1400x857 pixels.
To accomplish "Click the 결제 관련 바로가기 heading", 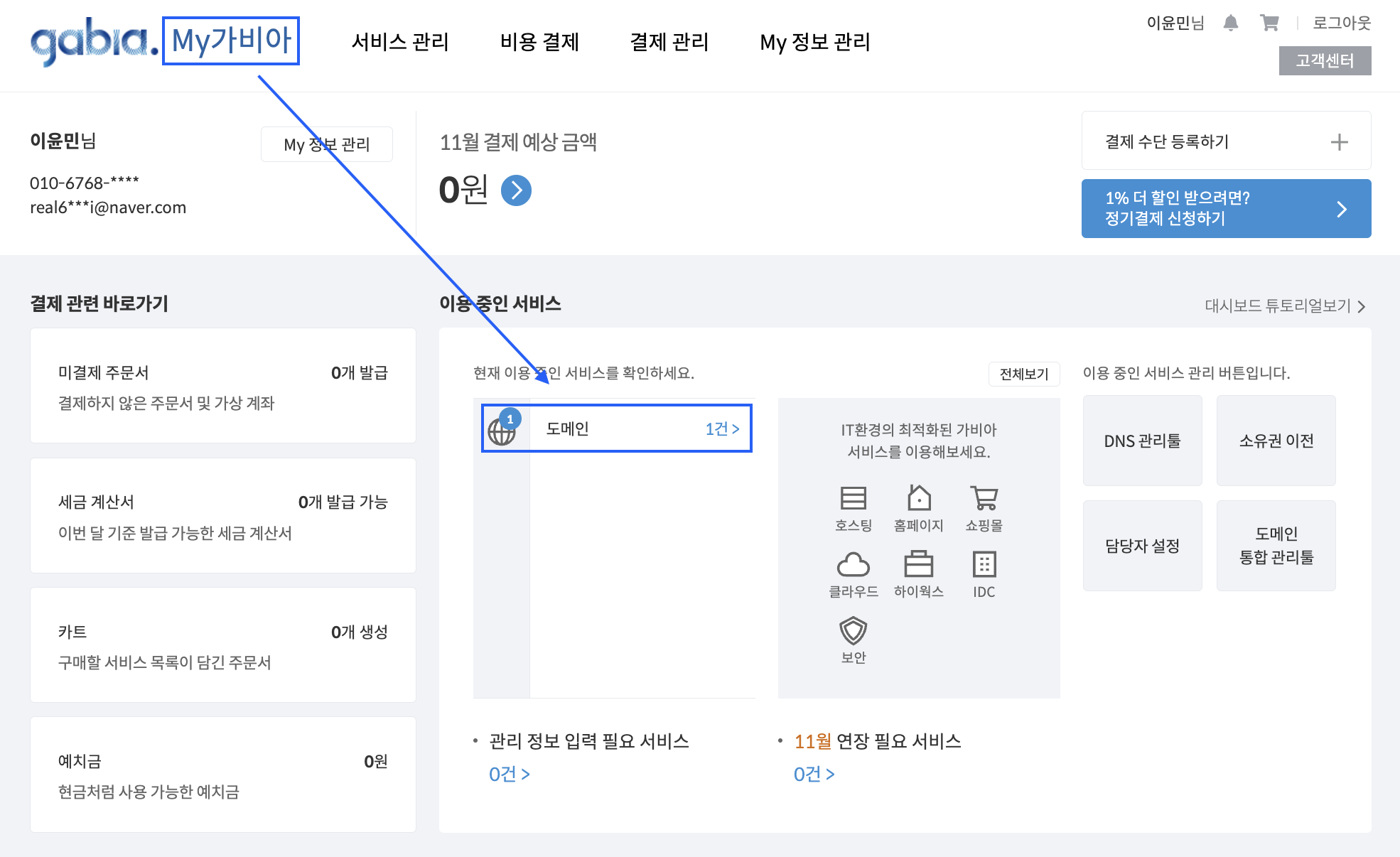I will pos(99,303).
